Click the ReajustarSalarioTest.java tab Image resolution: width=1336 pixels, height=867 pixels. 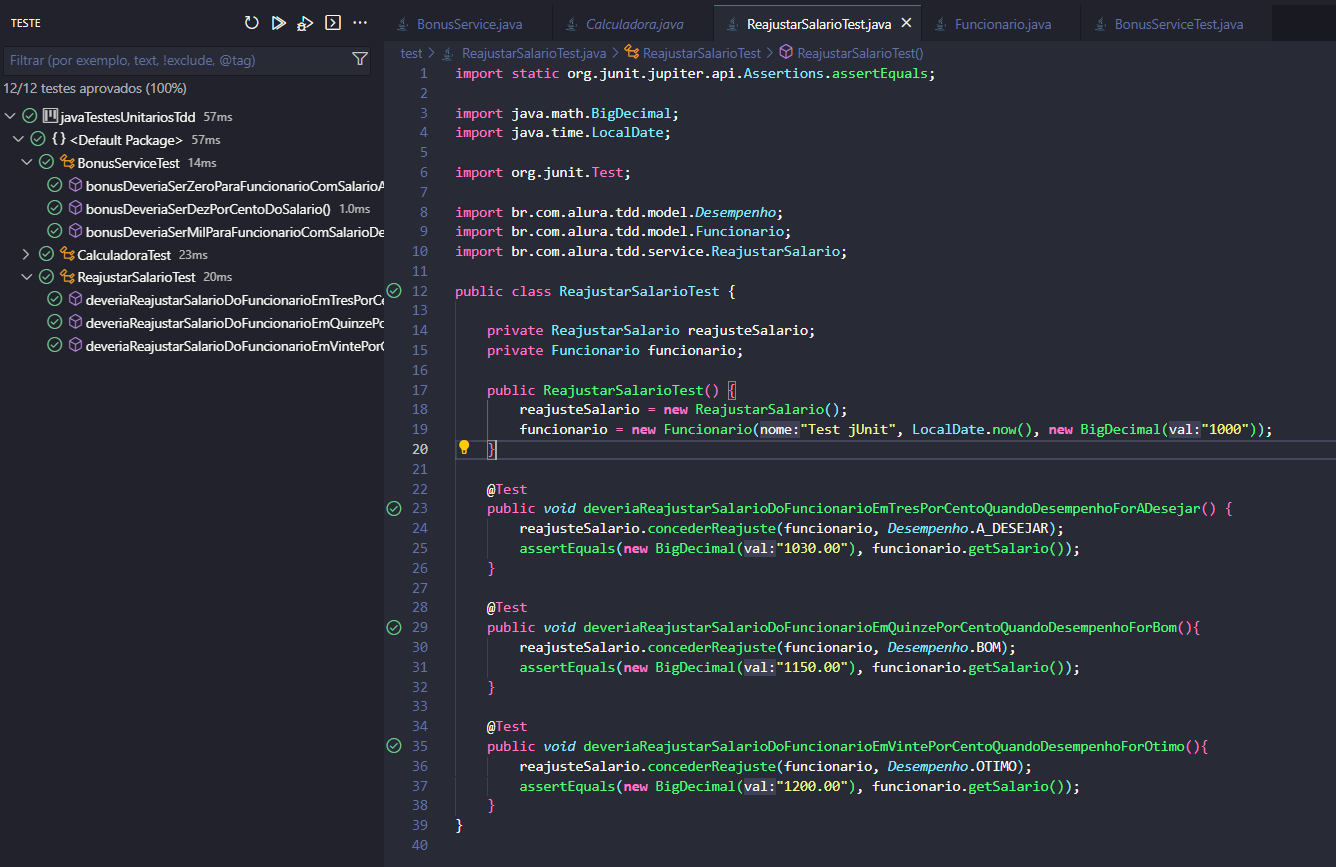818,24
